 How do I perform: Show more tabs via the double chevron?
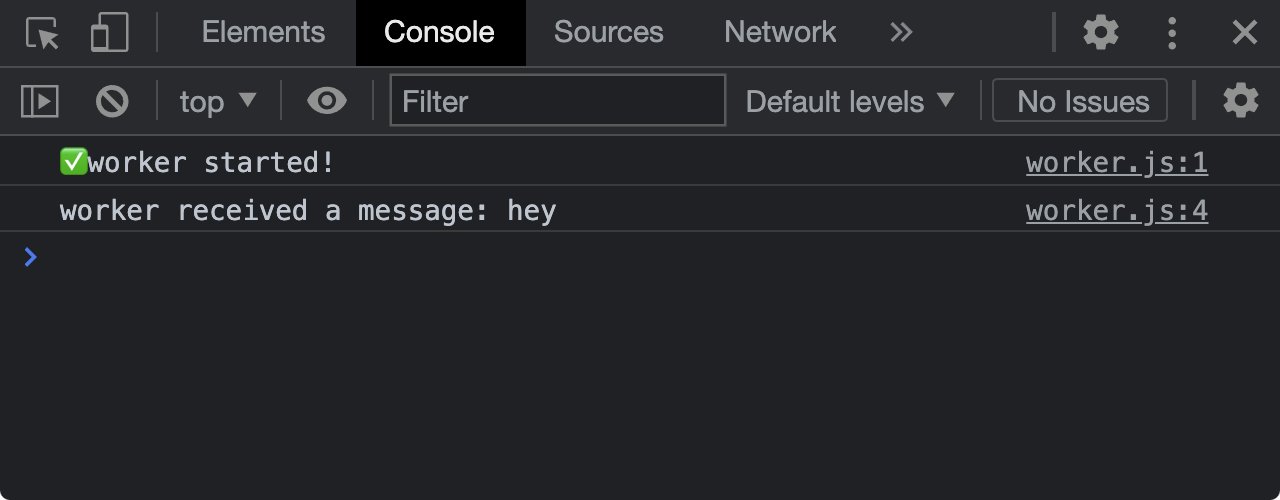tap(901, 33)
